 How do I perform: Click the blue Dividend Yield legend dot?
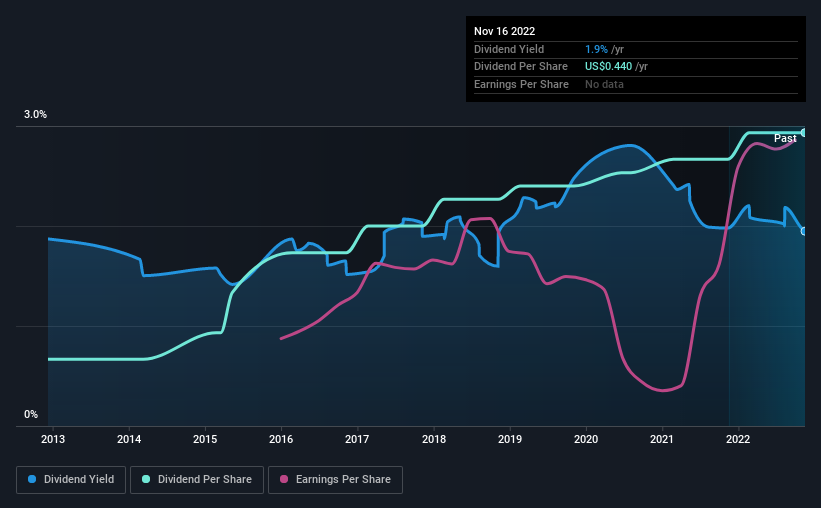tap(32, 479)
